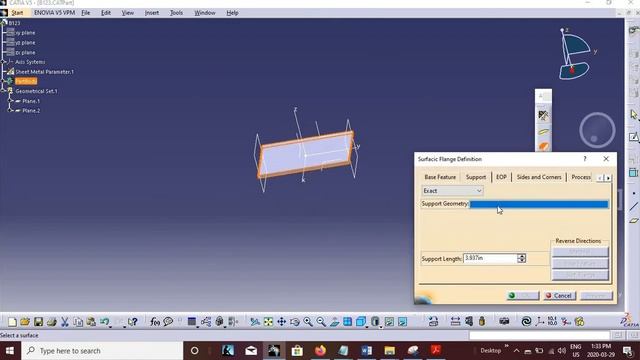
Task: Open the Insert menu
Action: click(152, 13)
